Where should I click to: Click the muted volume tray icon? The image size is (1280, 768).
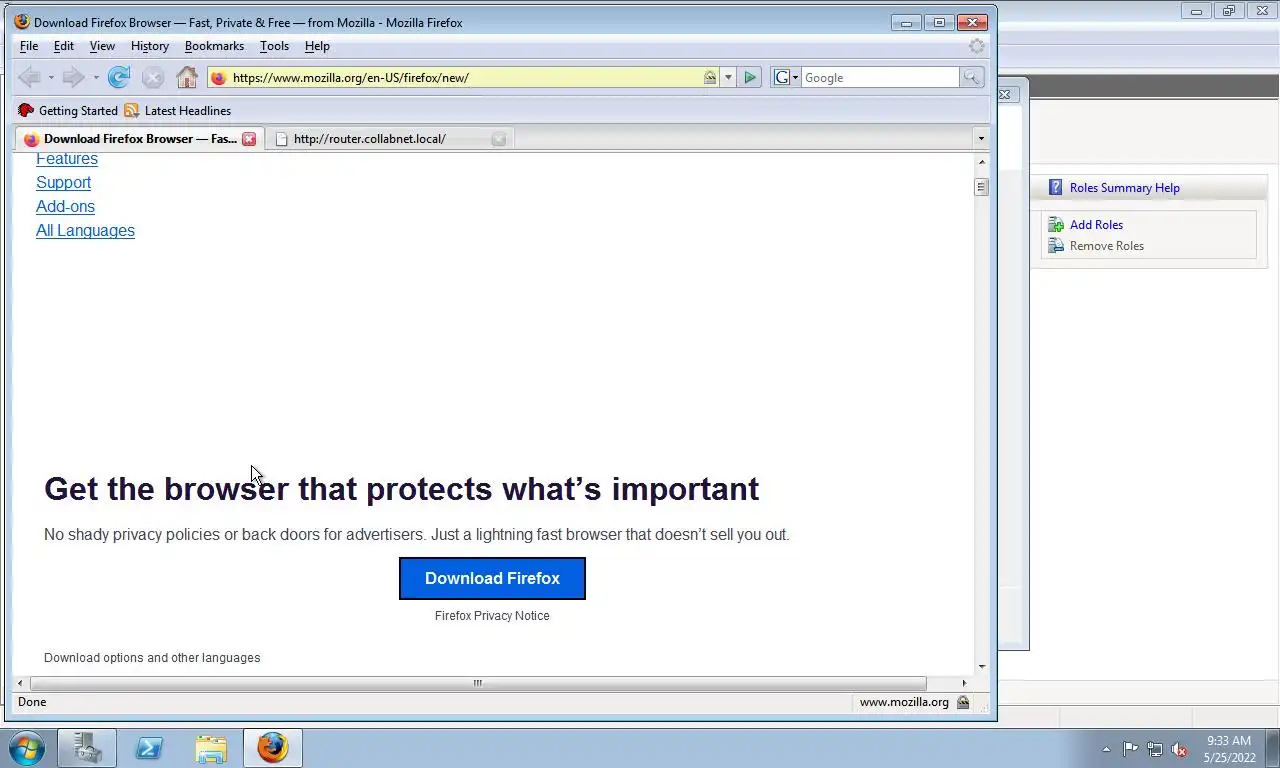(x=1179, y=749)
